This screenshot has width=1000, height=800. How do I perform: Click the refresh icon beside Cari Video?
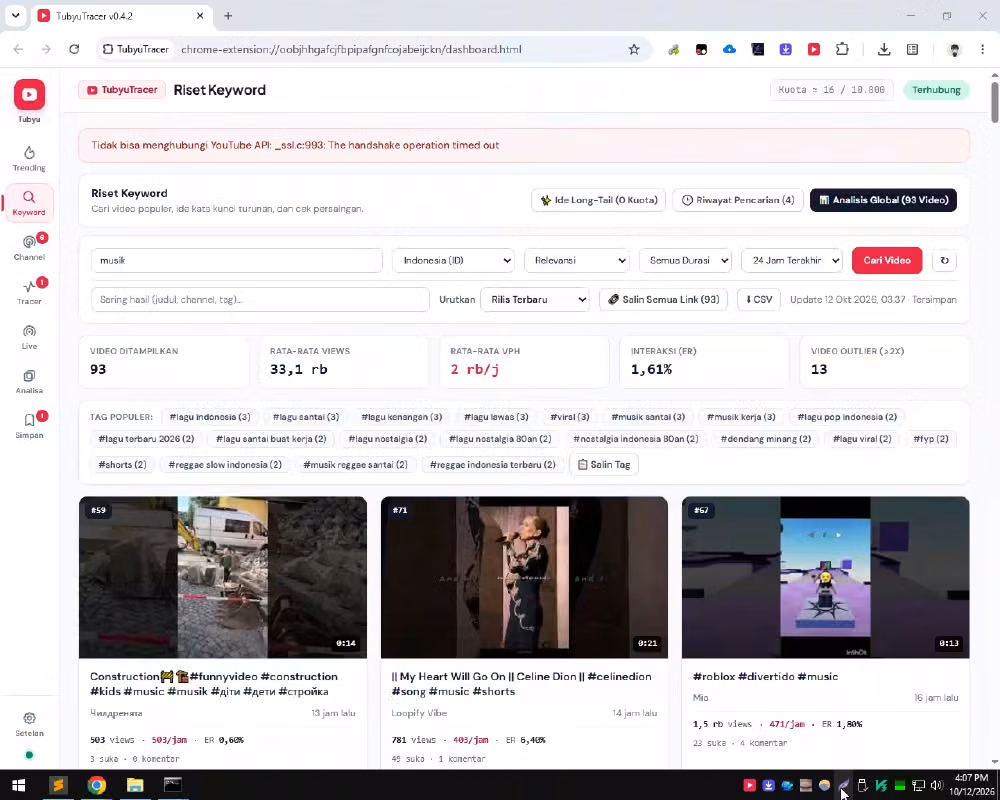(945, 260)
